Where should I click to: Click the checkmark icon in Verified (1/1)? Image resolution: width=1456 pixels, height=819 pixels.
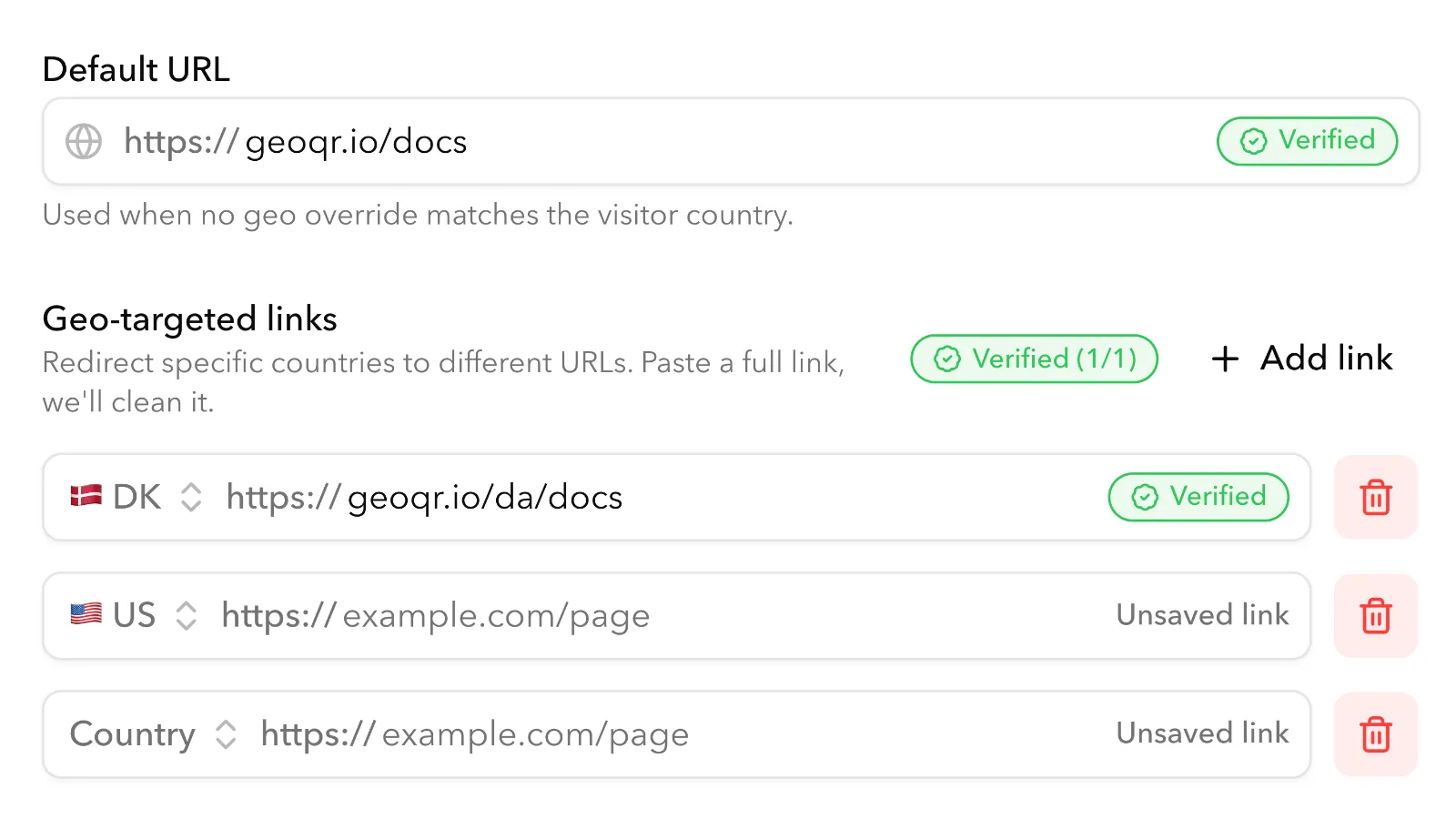click(x=947, y=359)
